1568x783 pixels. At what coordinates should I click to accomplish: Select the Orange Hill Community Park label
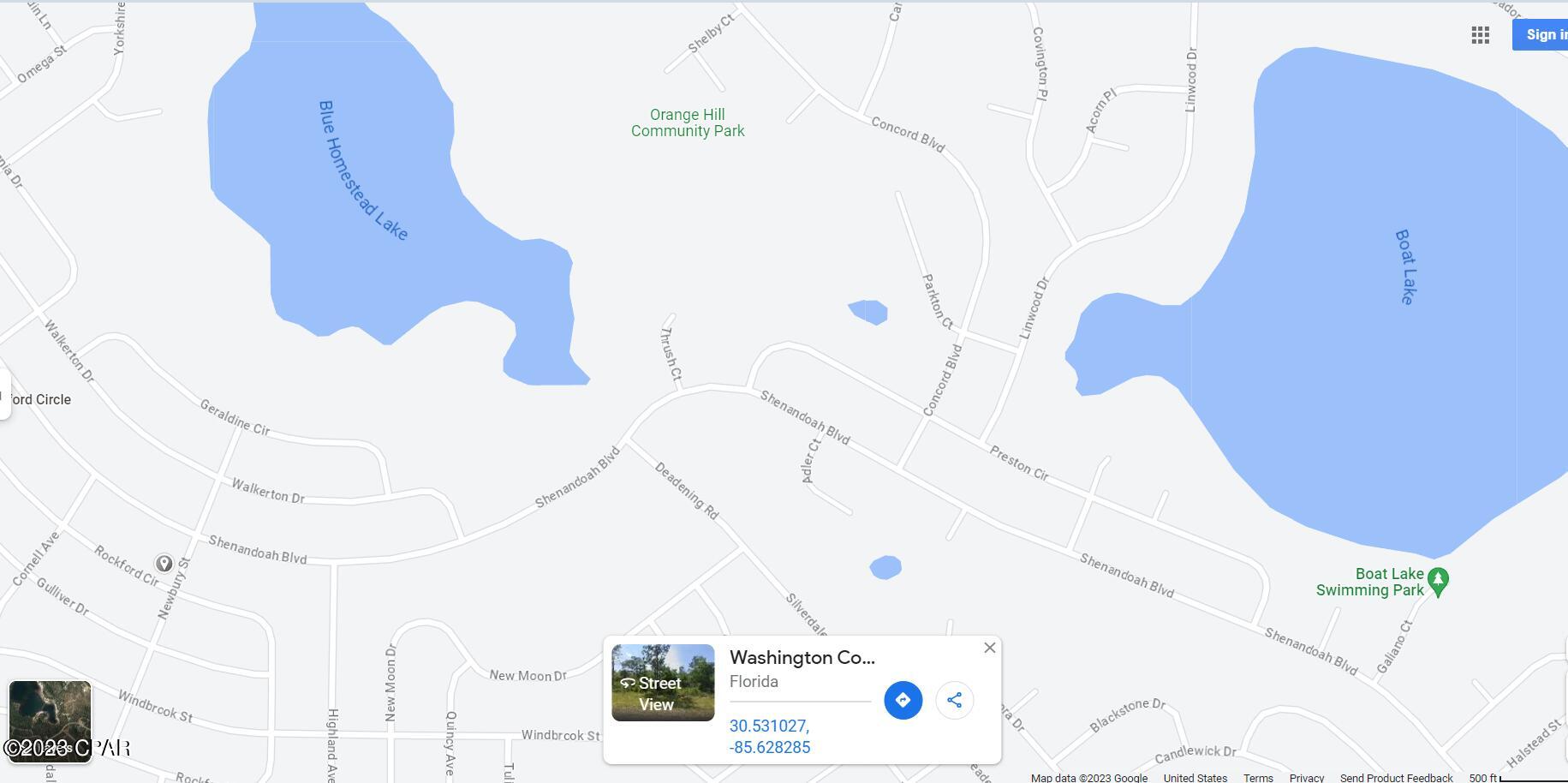click(688, 123)
